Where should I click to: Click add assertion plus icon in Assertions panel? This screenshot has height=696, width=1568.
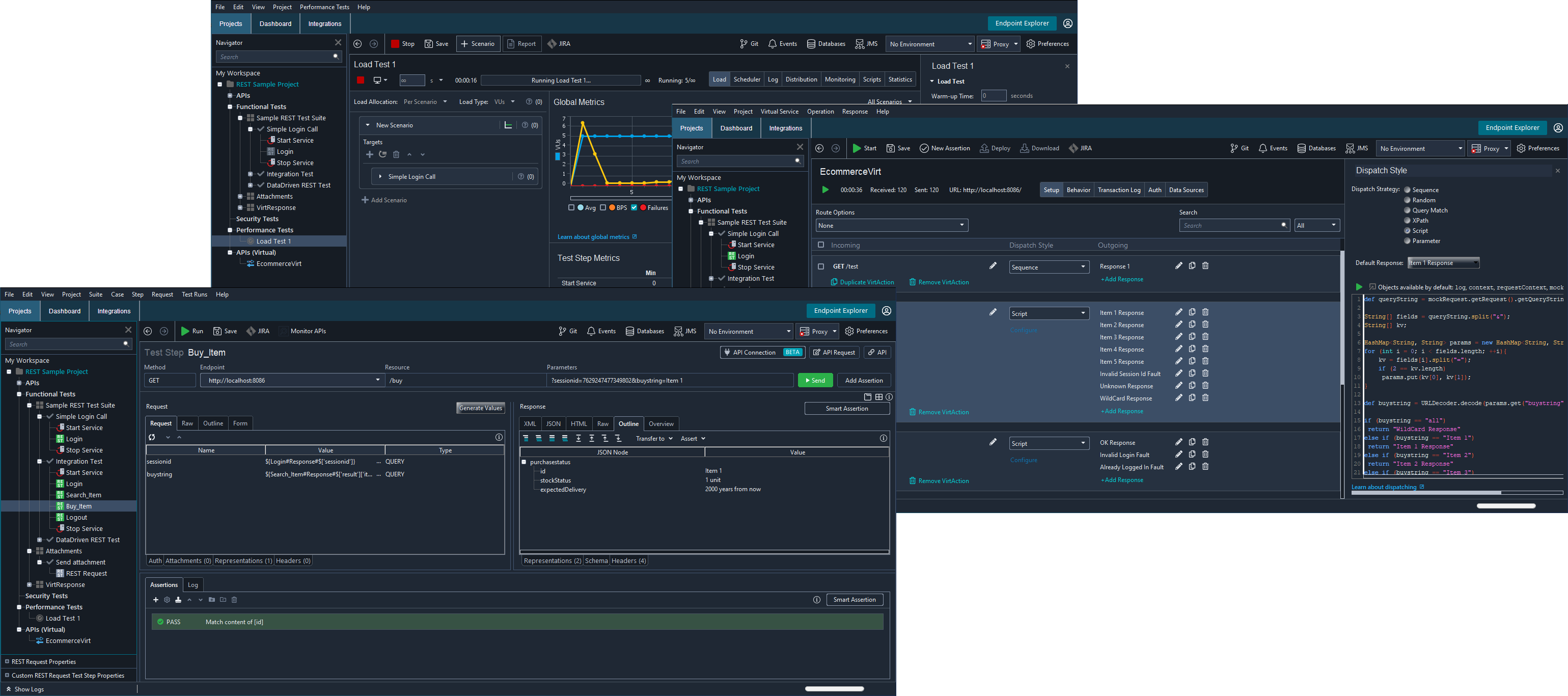click(156, 600)
